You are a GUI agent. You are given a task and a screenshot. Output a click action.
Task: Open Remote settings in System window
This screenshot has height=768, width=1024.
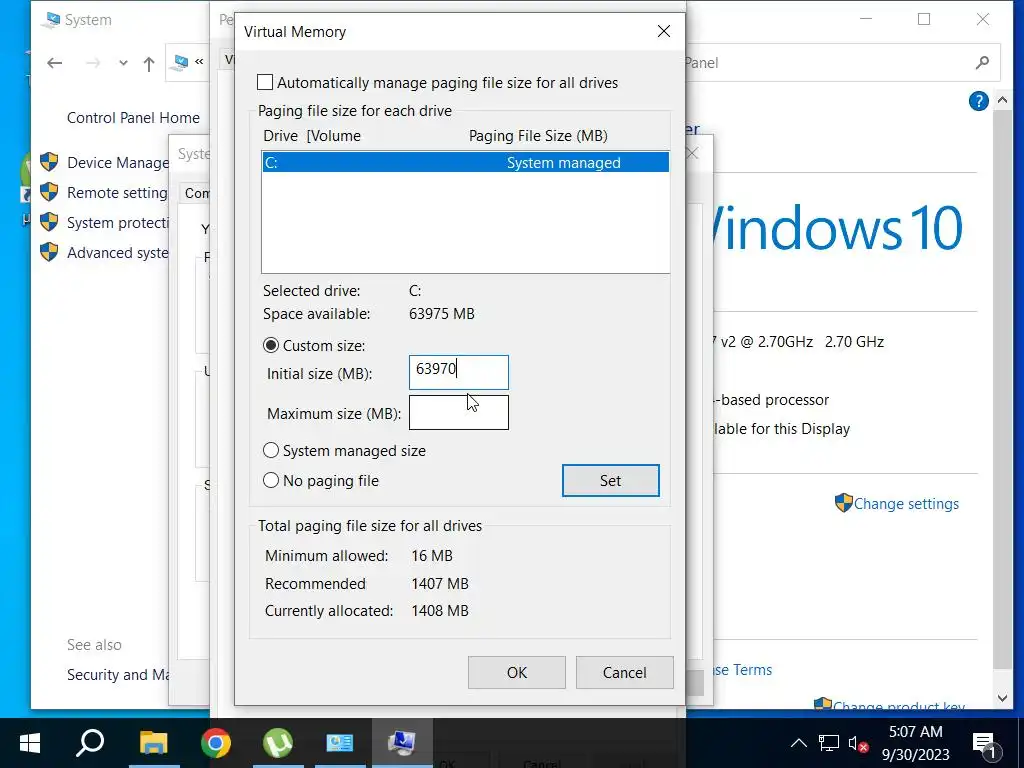coord(118,193)
